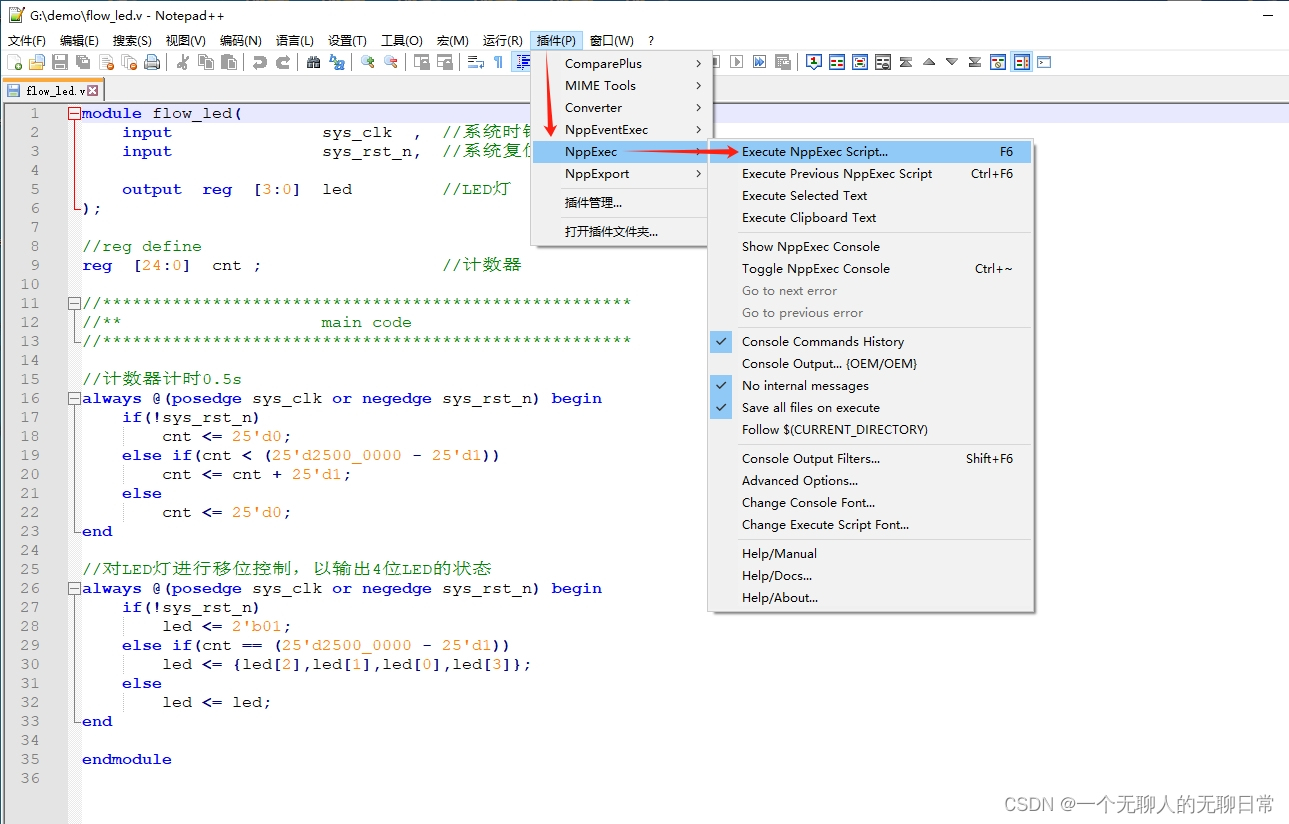
Task: Undo the last edit via the Undo arrow
Action: (259, 62)
